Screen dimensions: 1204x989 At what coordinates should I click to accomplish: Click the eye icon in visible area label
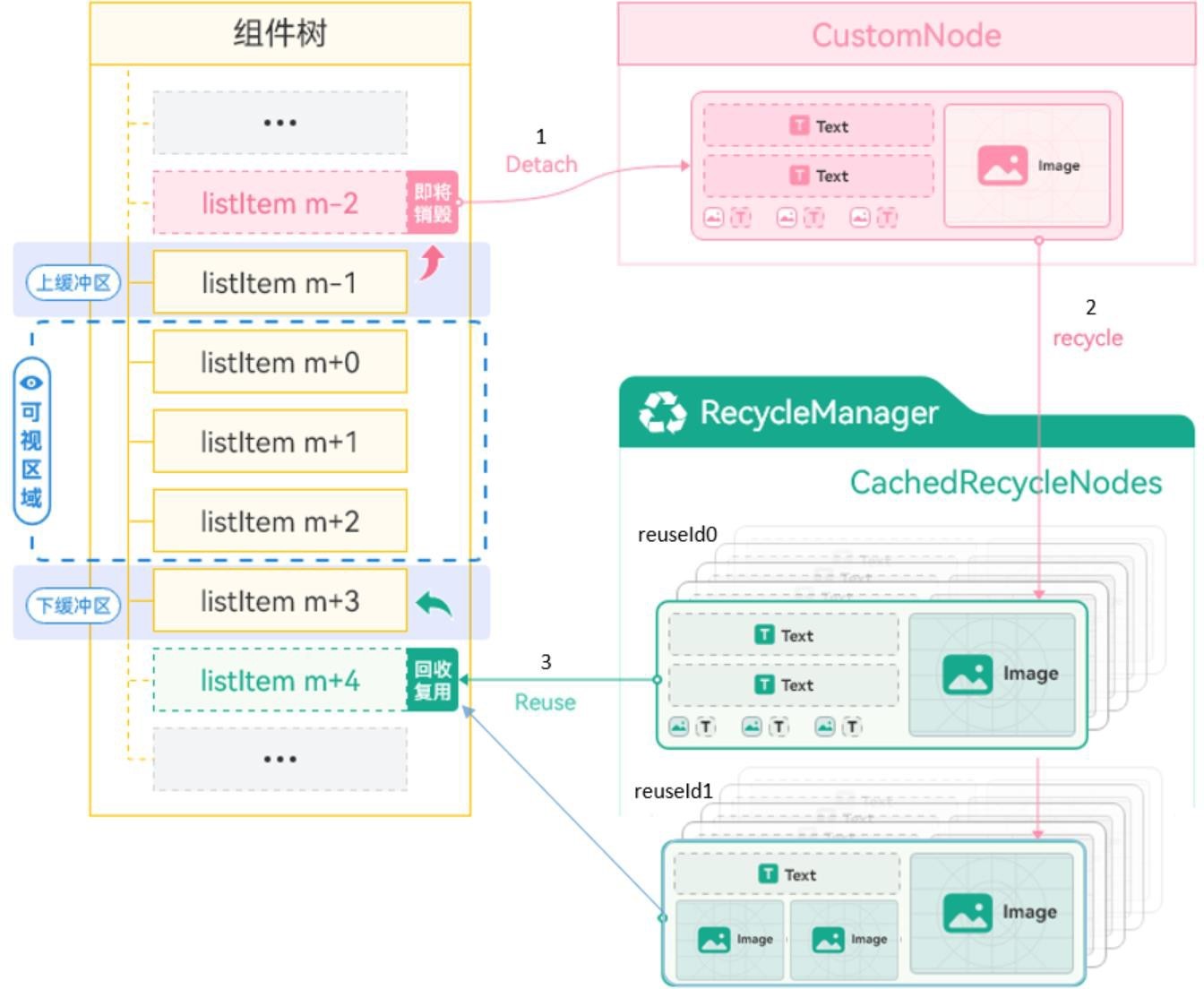pos(31,383)
